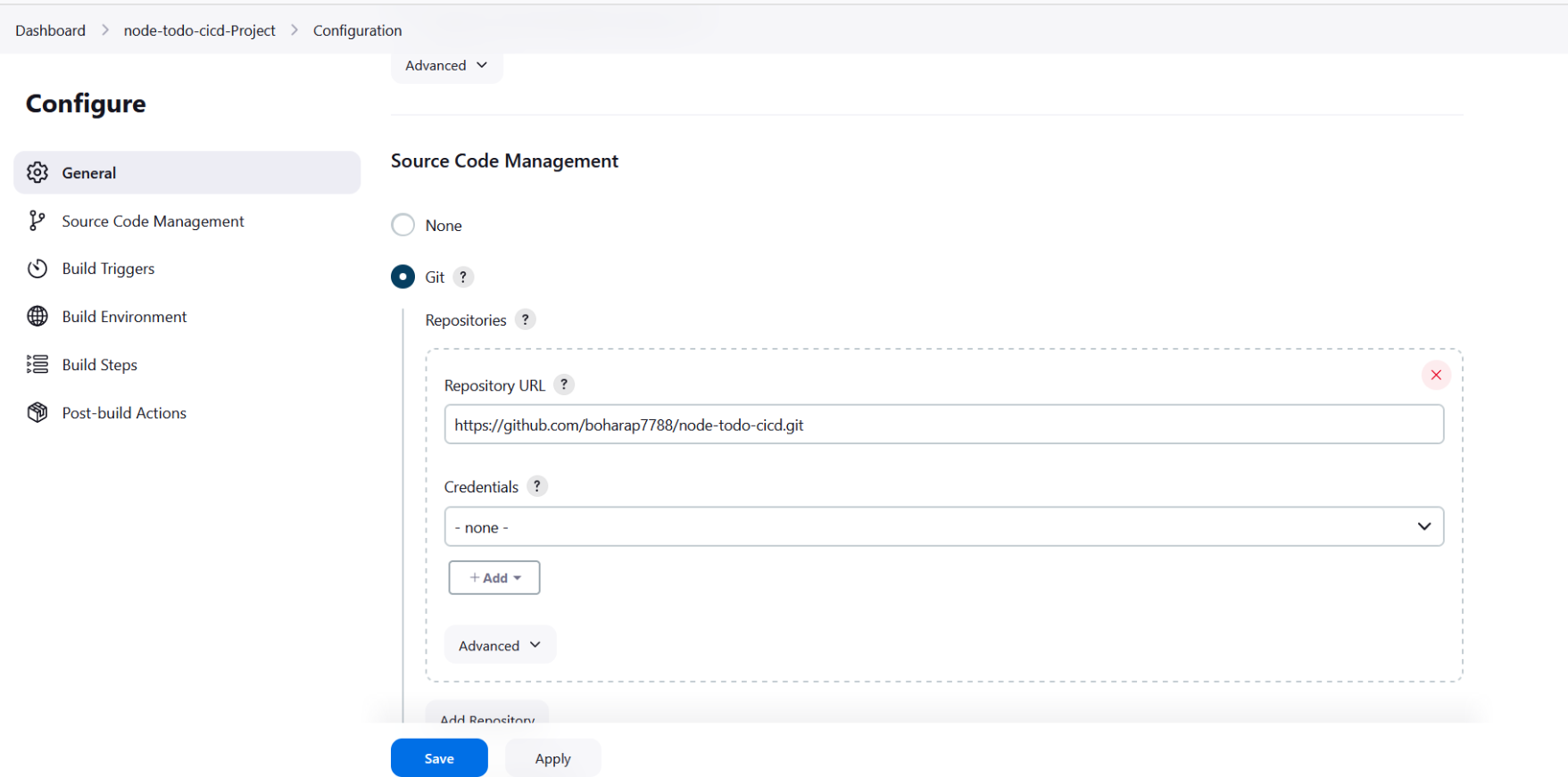Click the Post-build Actions package icon
This screenshot has height=777, width=1568.
pyautogui.click(x=37, y=412)
